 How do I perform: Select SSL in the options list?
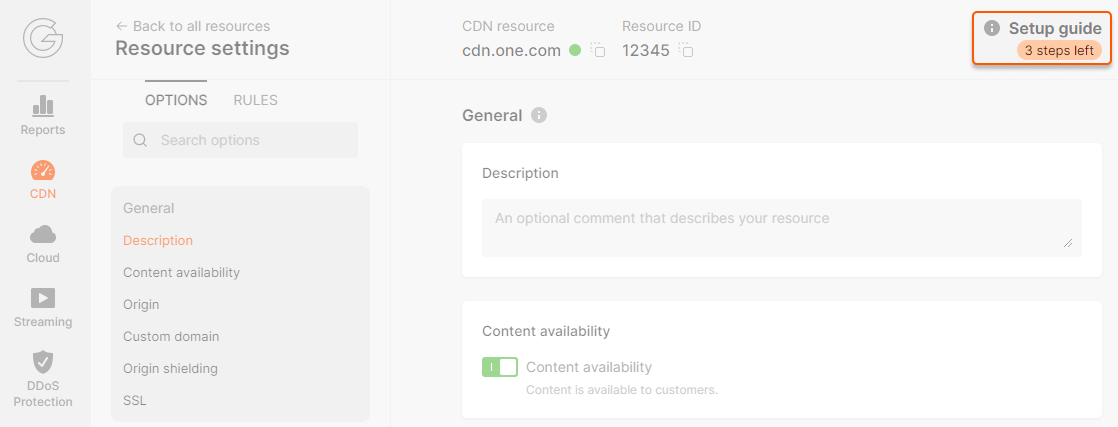click(135, 400)
